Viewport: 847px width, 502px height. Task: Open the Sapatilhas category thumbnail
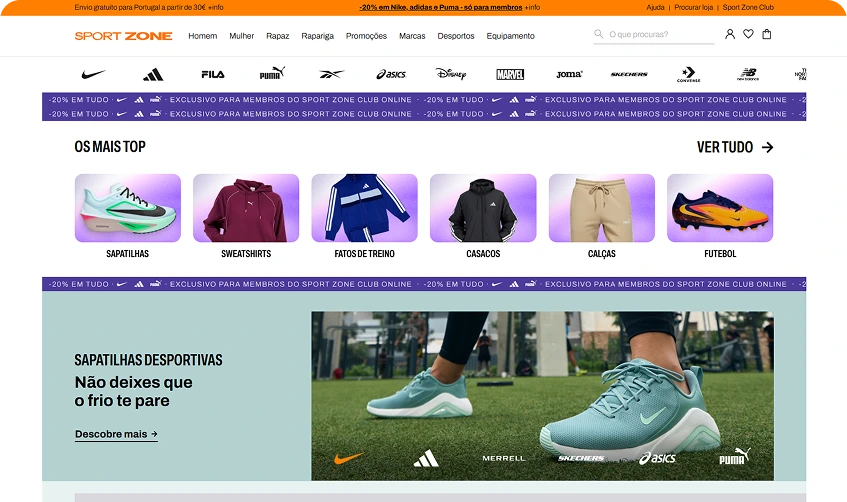coord(128,208)
